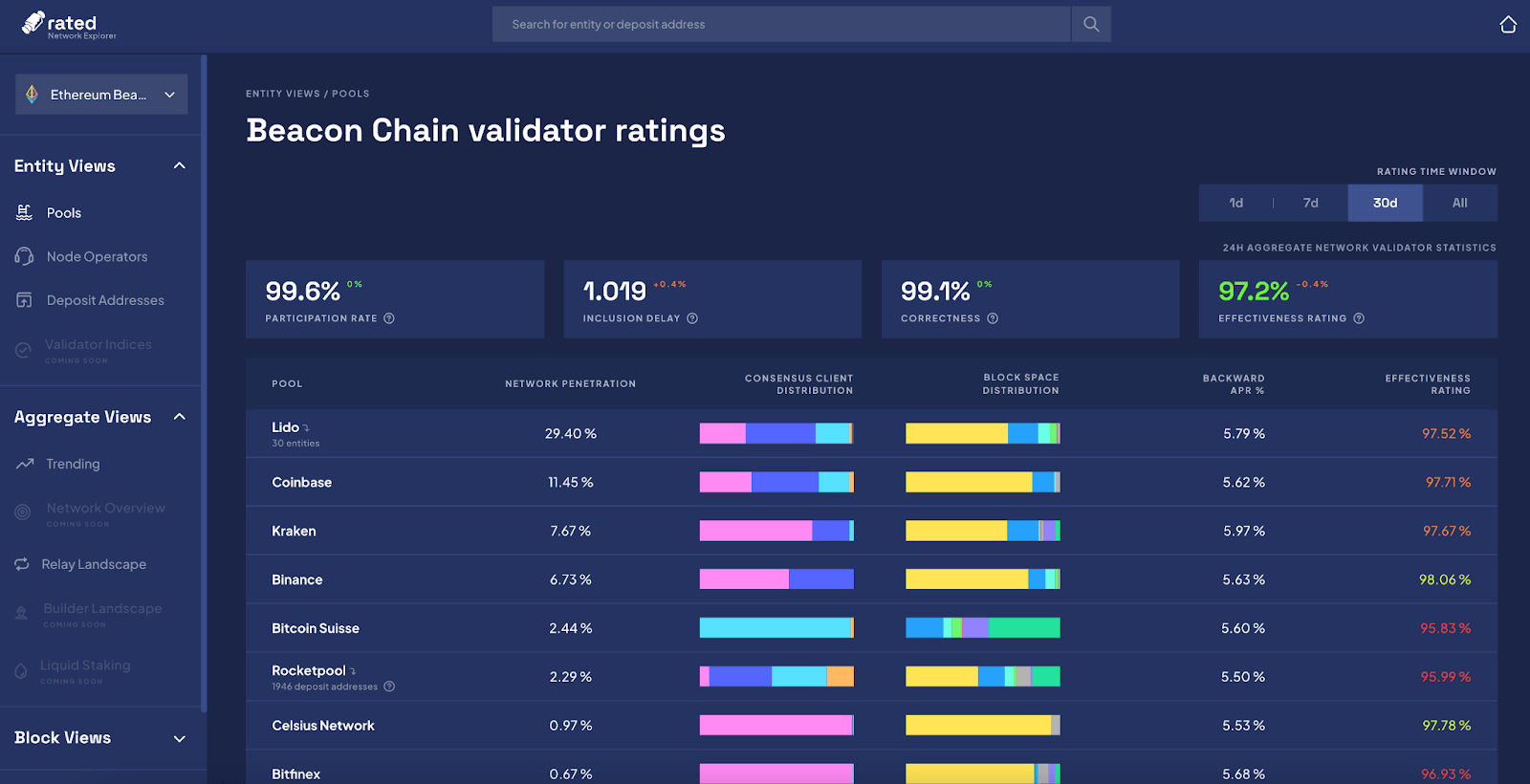Select the Deposit Addresses icon
This screenshot has width=1530, height=784.
coord(24,299)
